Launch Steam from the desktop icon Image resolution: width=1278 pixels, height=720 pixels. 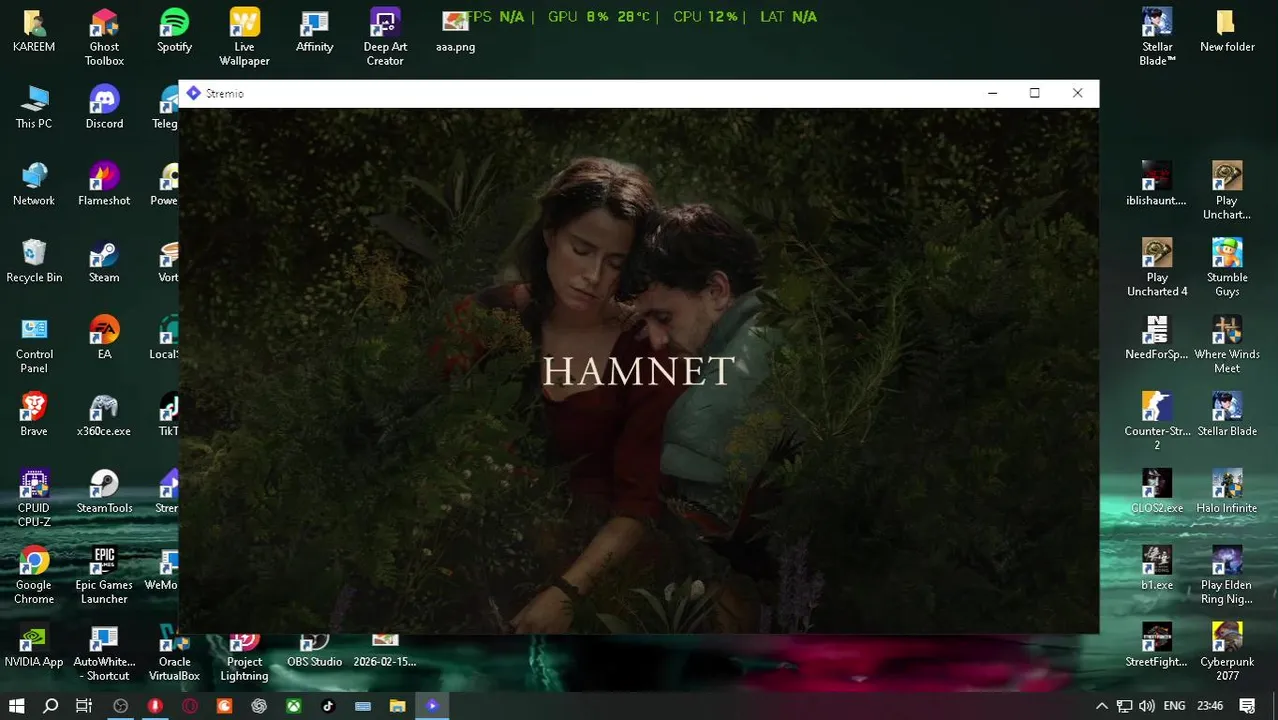point(104,262)
